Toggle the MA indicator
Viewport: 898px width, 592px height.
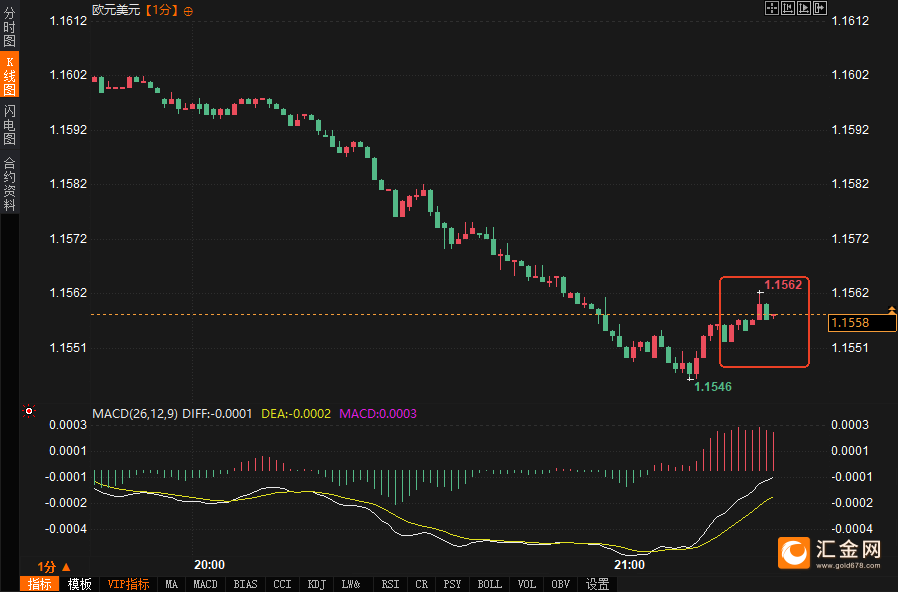point(172,584)
